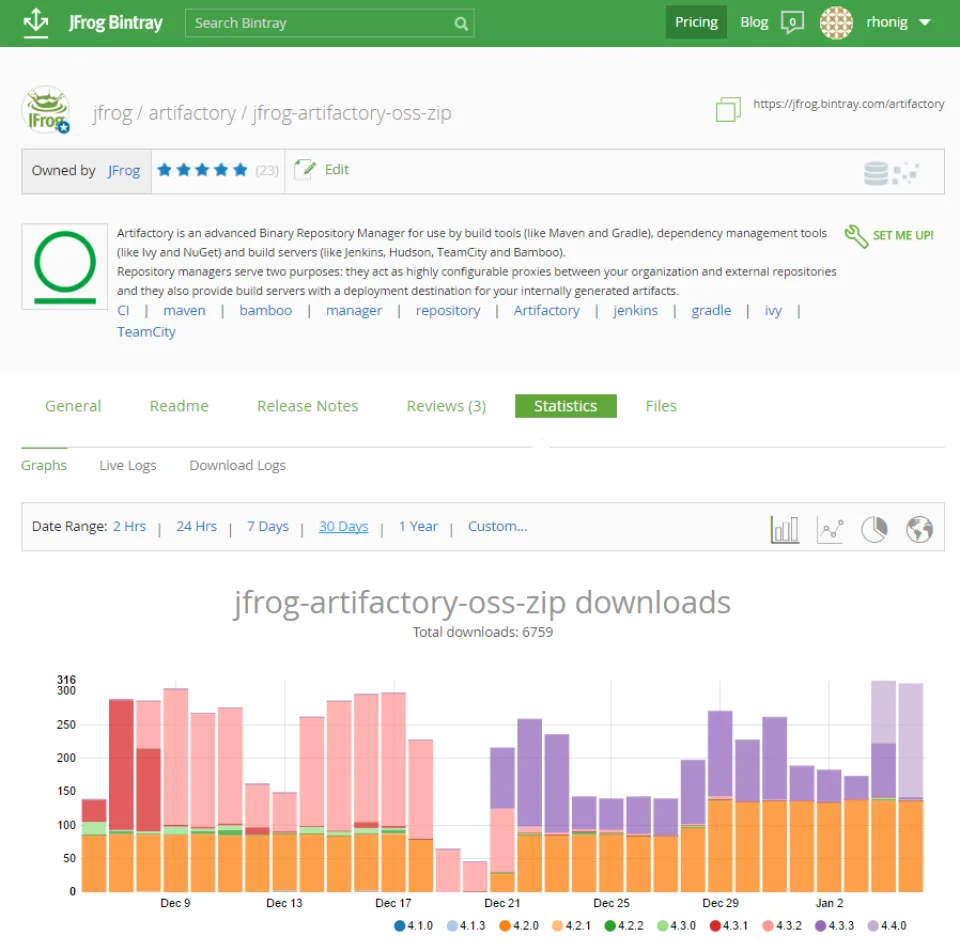Select the Graphs sub-tab

[43, 465]
